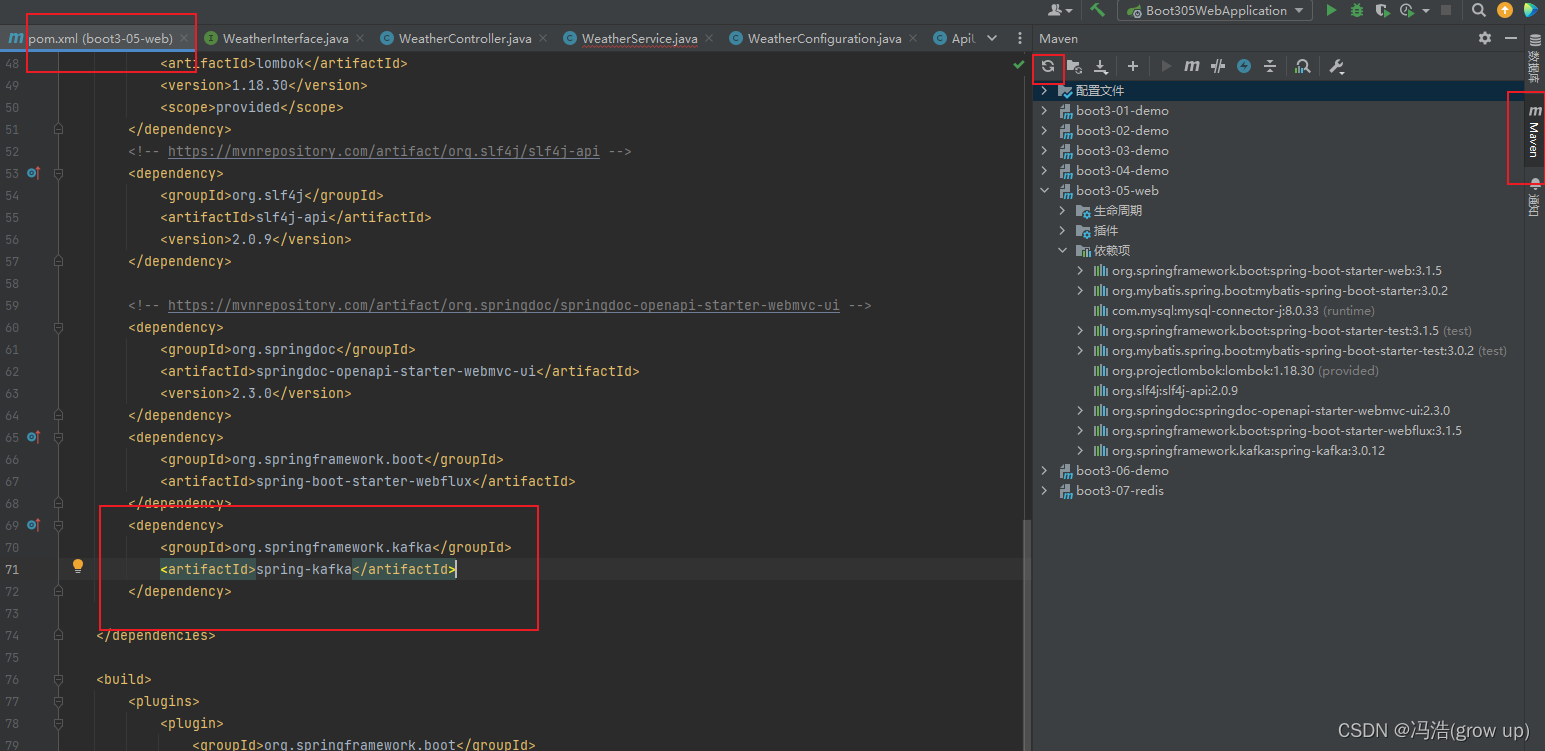Click the orange IDE update arrow
The width and height of the screenshot is (1545, 751).
click(x=1505, y=10)
